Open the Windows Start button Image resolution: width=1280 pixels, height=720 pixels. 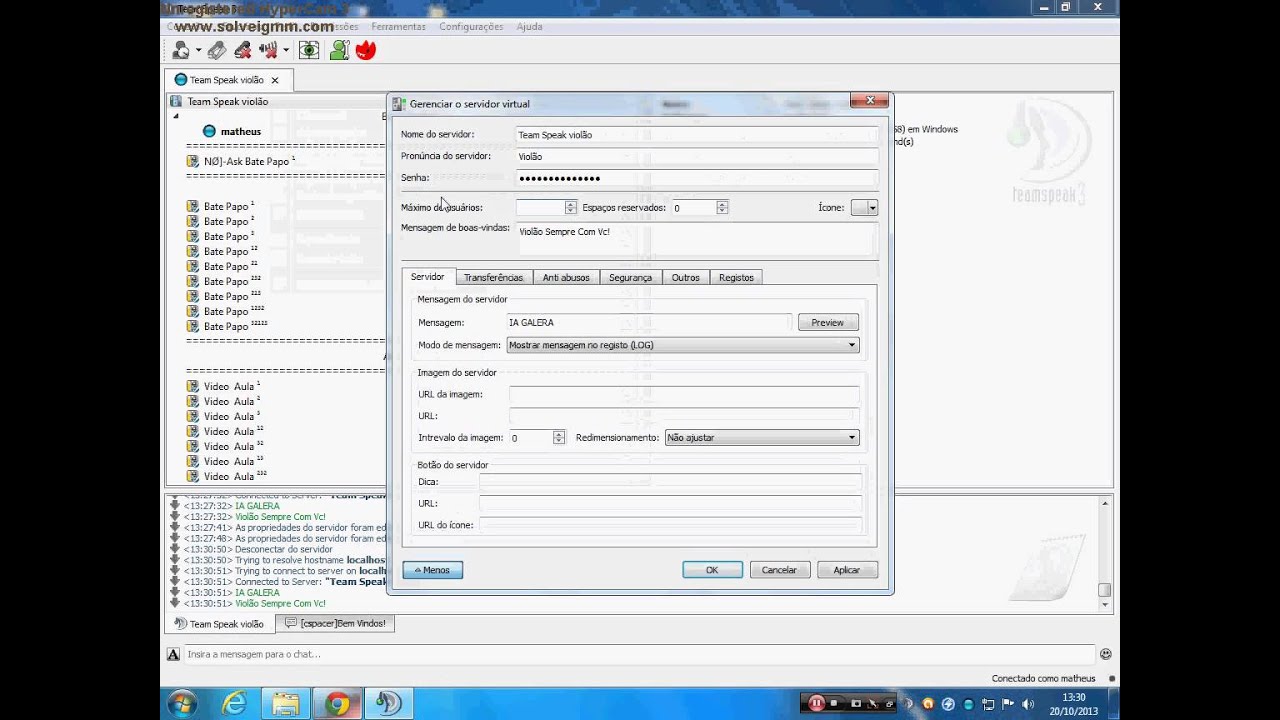pyautogui.click(x=182, y=704)
